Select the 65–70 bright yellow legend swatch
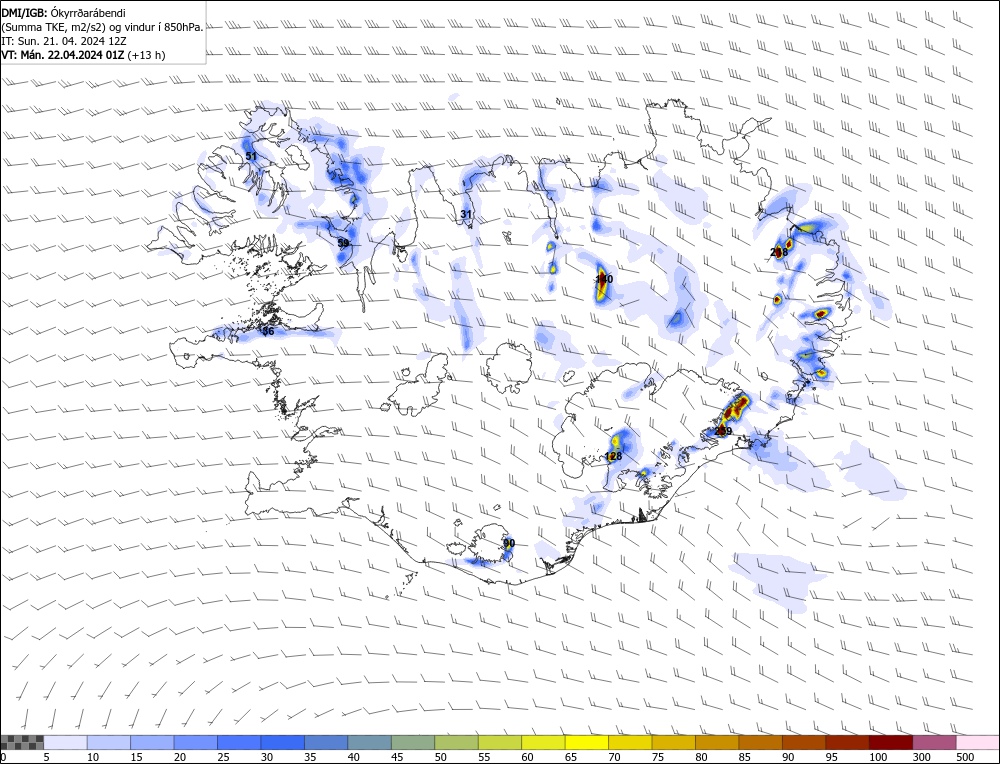The height and width of the screenshot is (764, 1000). click(587, 742)
